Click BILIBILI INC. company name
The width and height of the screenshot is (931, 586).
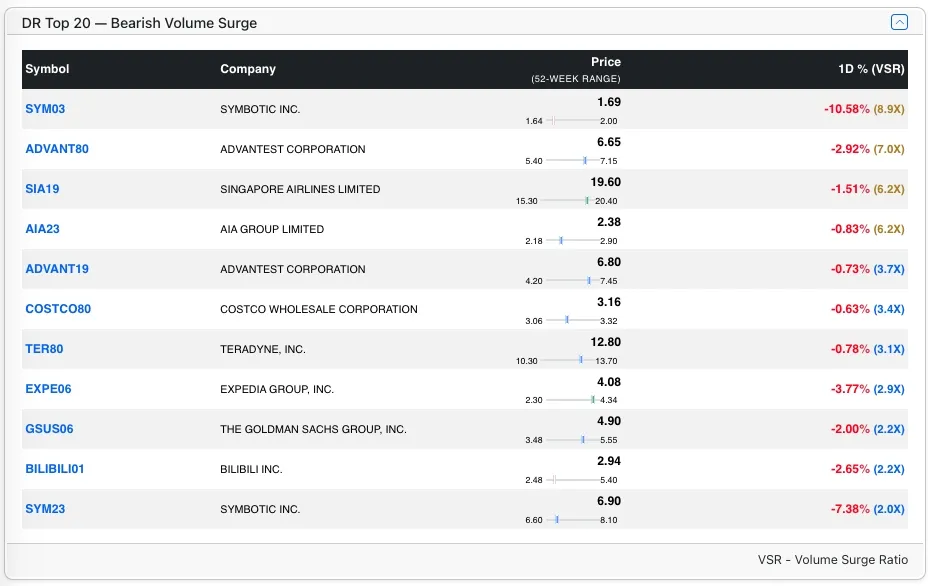[251, 469]
